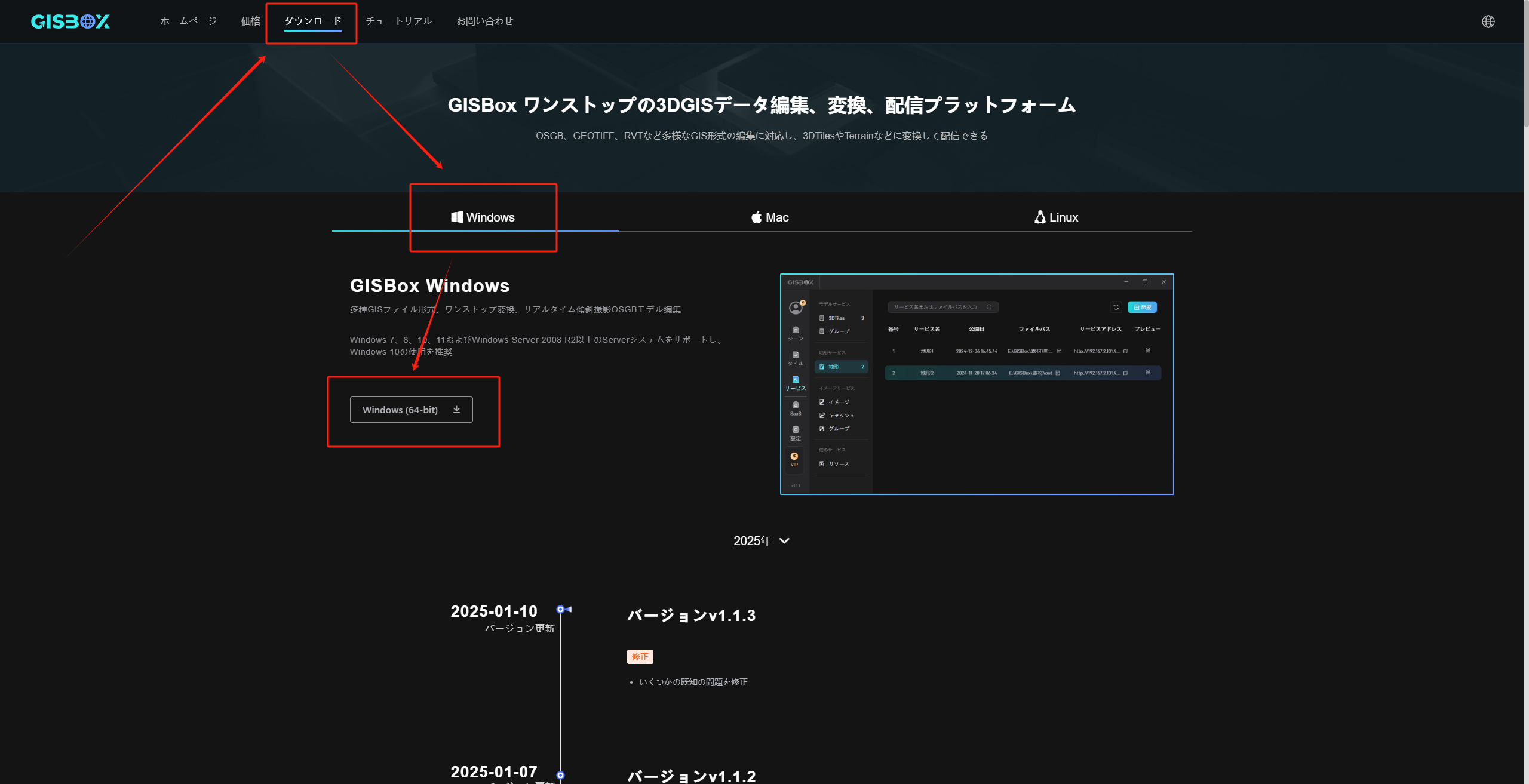Image resolution: width=1529 pixels, height=784 pixels.
Task: Select the ダウンロード nav item
Action: coord(312,21)
